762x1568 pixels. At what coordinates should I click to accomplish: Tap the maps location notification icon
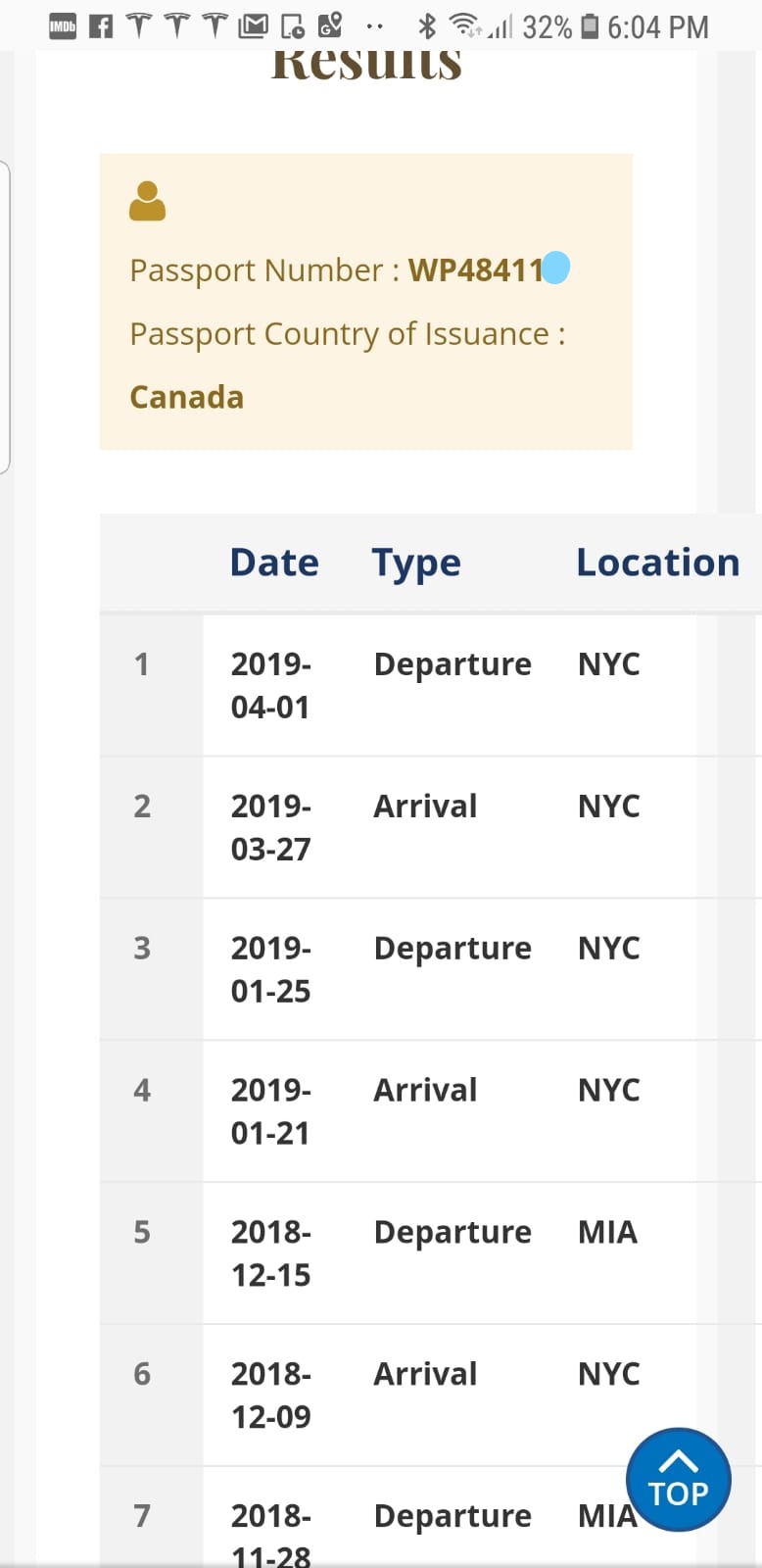coord(330,26)
